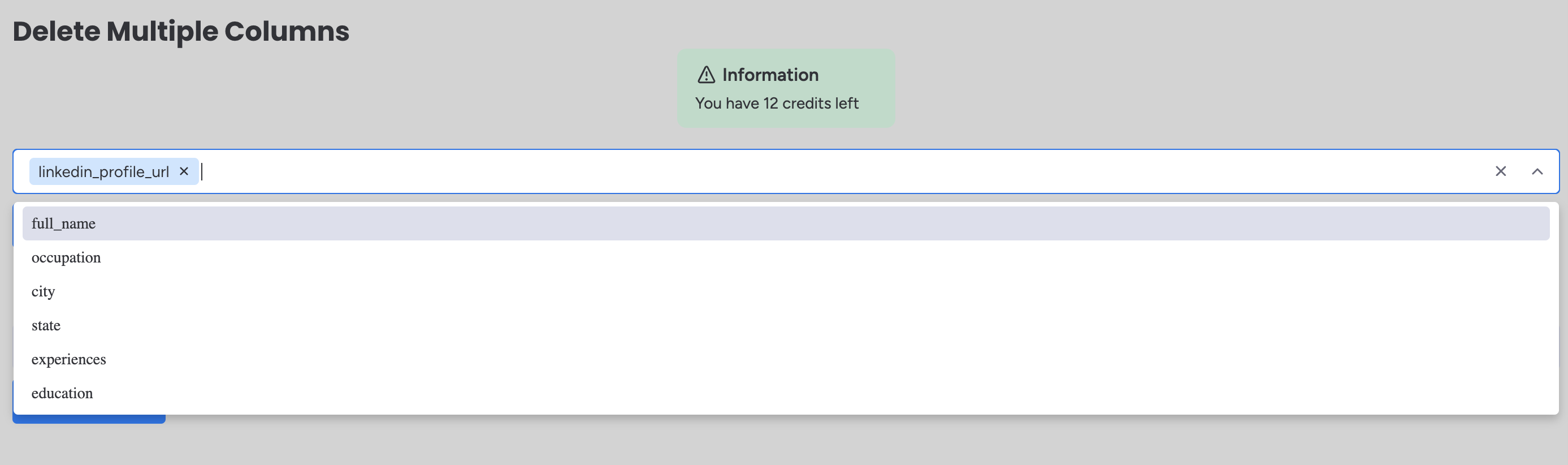Viewport: 1568px width, 465px height.
Task: Select experiences in the dropdown list
Action: click(69, 359)
